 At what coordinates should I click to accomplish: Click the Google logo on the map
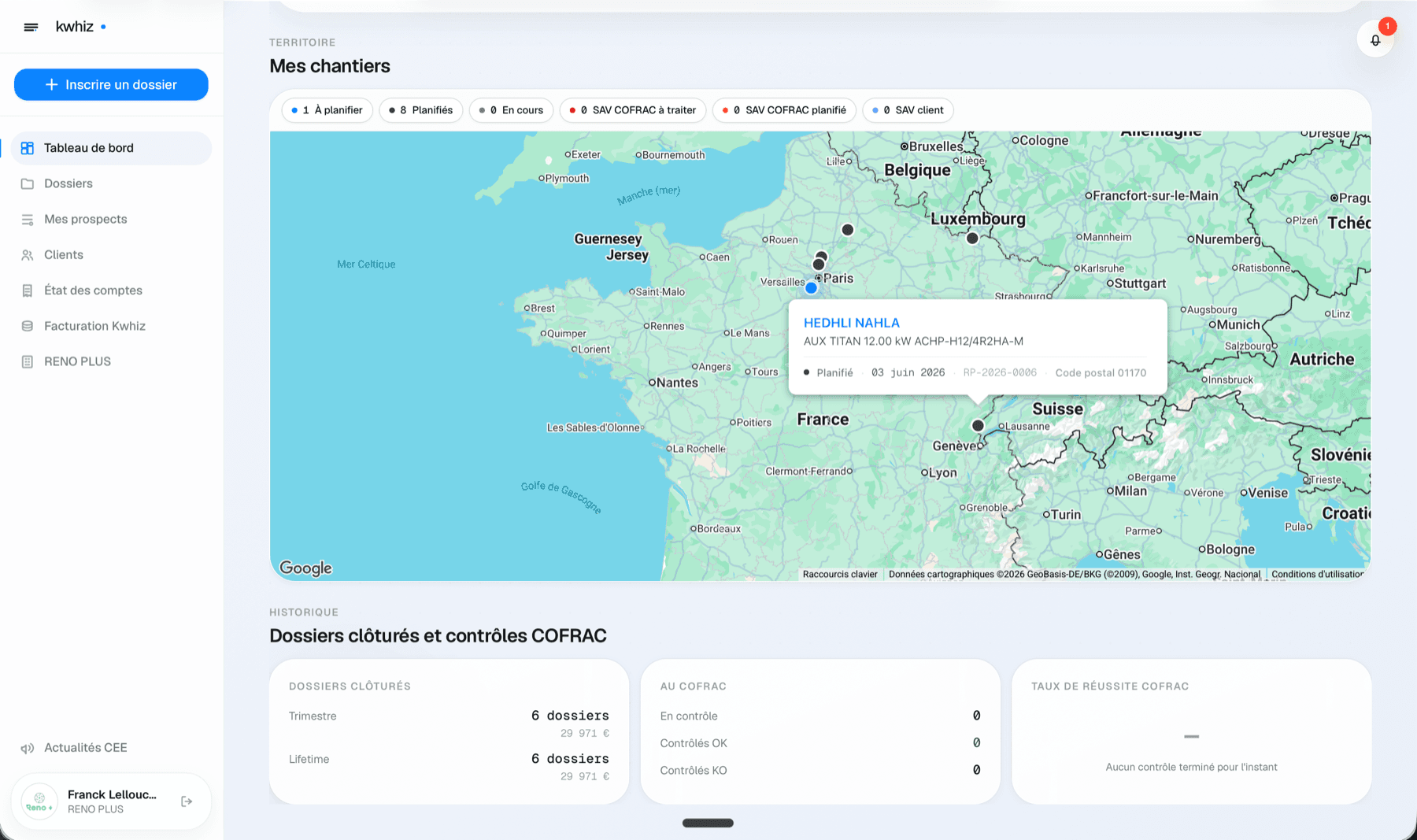[x=305, y=568]
